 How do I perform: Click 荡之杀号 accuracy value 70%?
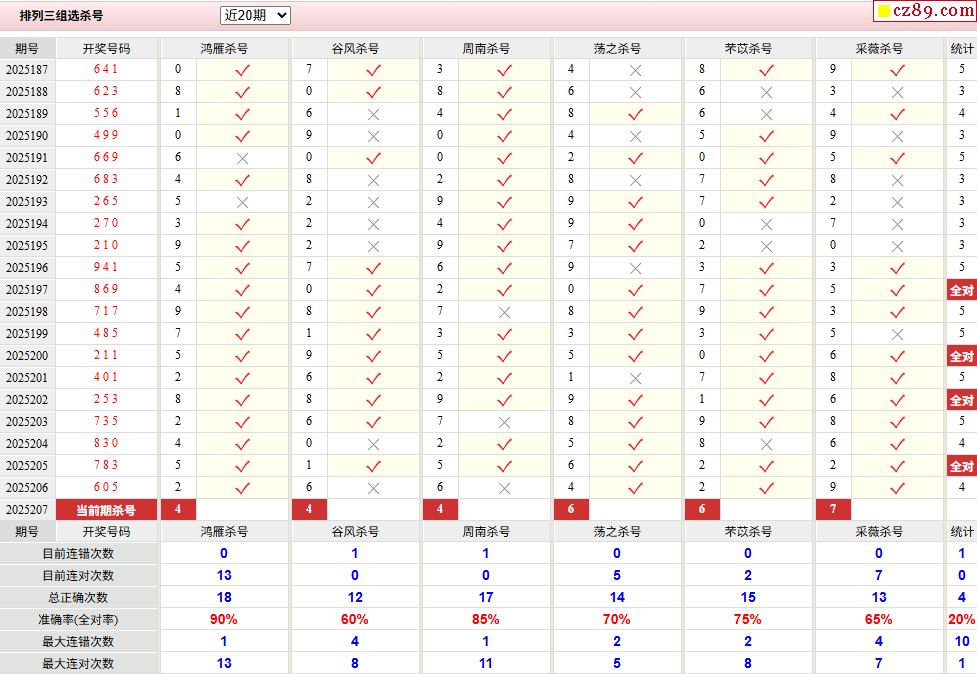coord(616,619)
